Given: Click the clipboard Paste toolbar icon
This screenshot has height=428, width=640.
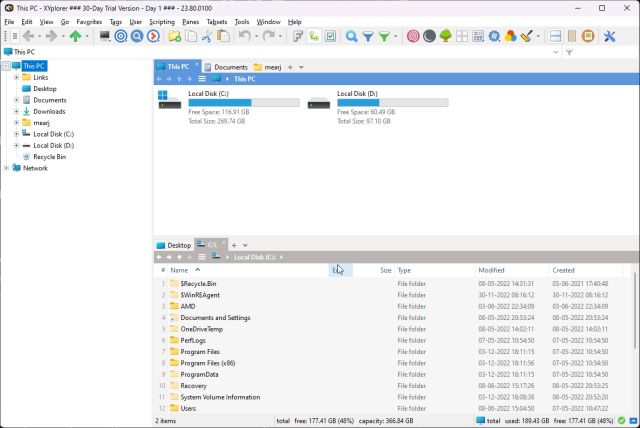Looking at the screenshot, I should tap(223, 36).
